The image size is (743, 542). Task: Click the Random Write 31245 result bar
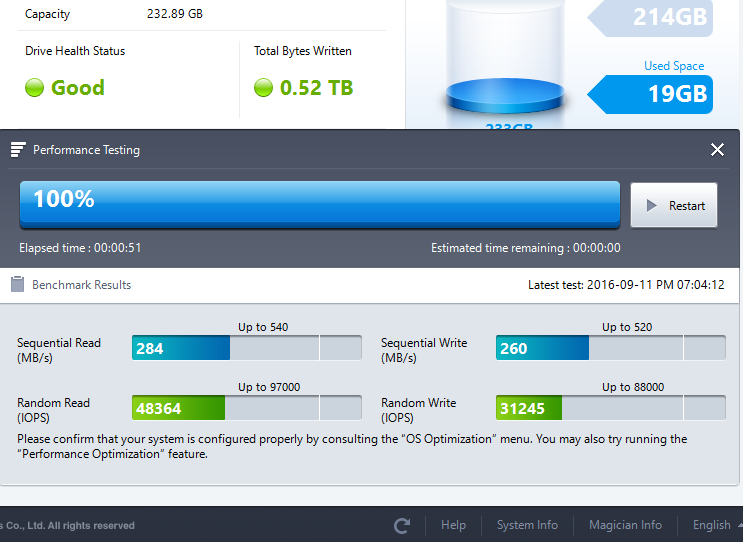(x=610, y=407)
